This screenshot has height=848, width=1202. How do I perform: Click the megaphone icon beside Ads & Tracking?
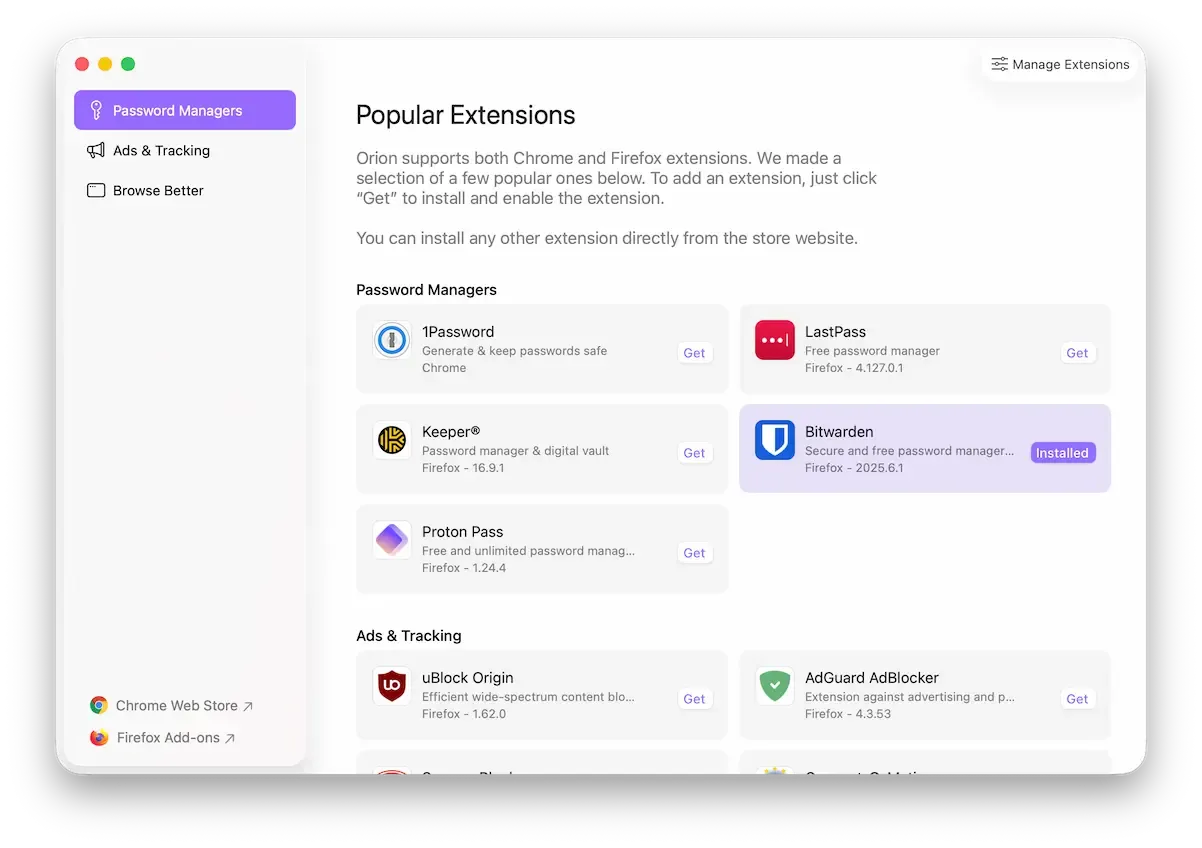point(96,150)
